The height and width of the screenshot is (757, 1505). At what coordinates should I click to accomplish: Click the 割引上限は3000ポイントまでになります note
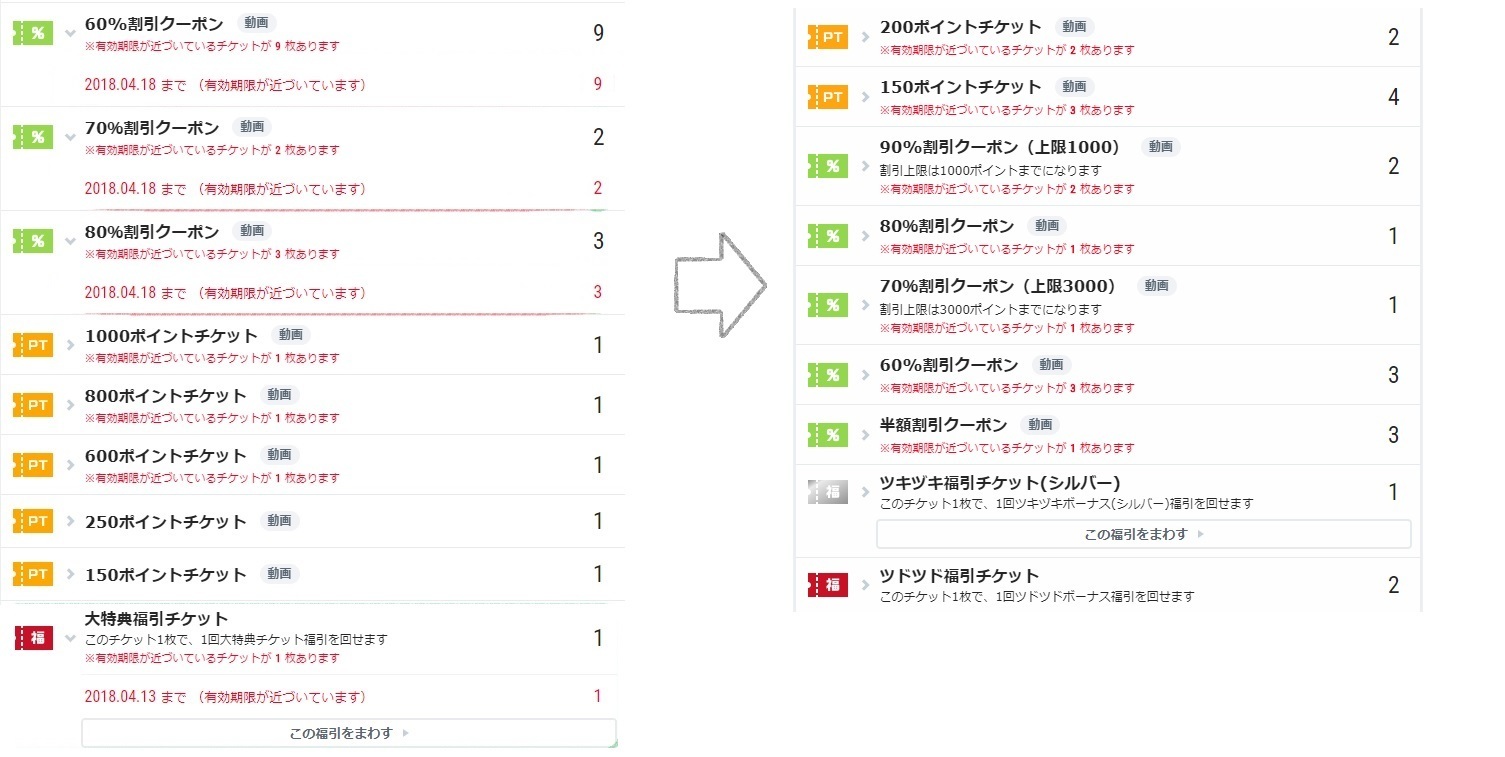pos(990,309)
